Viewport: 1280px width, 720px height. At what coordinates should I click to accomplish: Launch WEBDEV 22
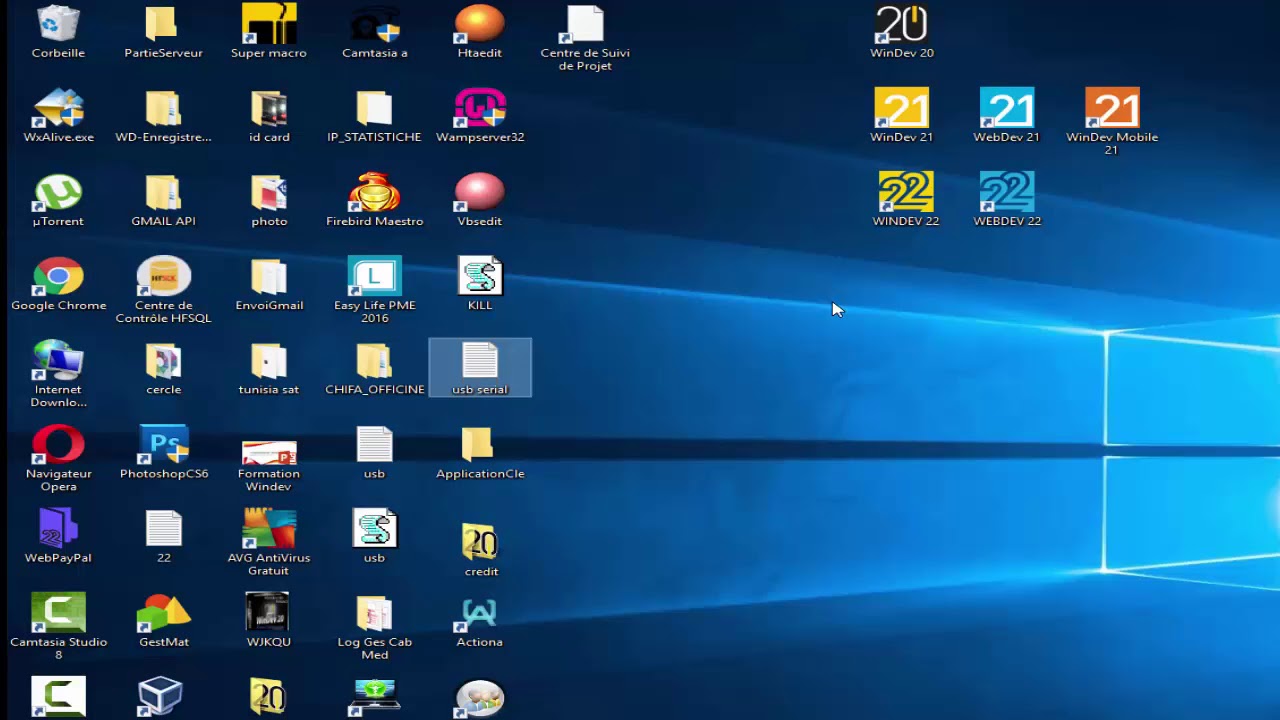(x=1007, y=200)
